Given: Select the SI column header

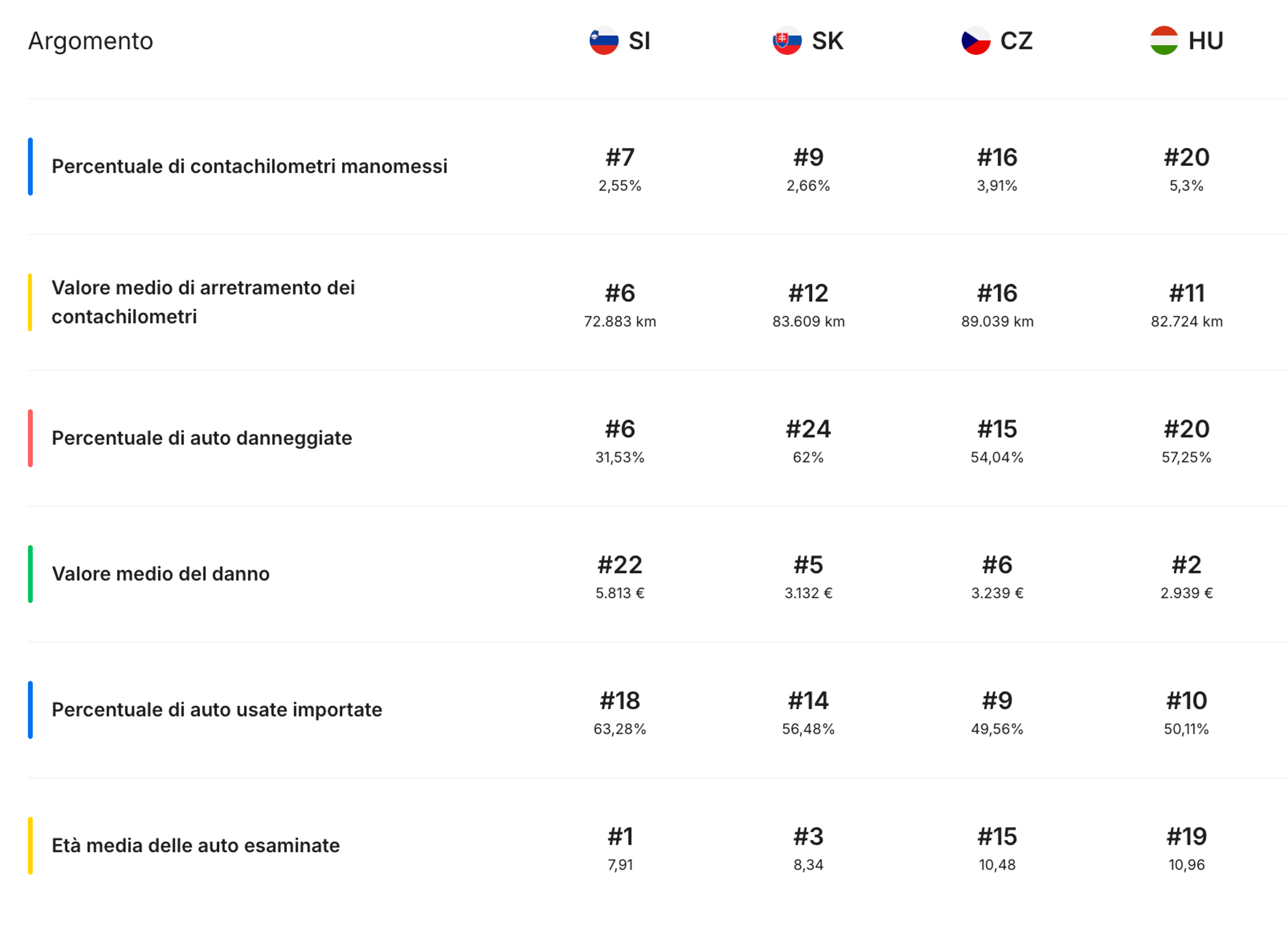Looking at the screenshot, I should pos(620,40).
